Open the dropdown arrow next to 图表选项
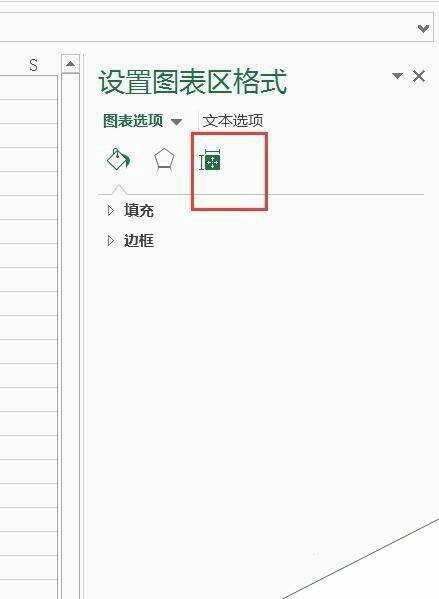The image size is (439, 599). [176, 122]
